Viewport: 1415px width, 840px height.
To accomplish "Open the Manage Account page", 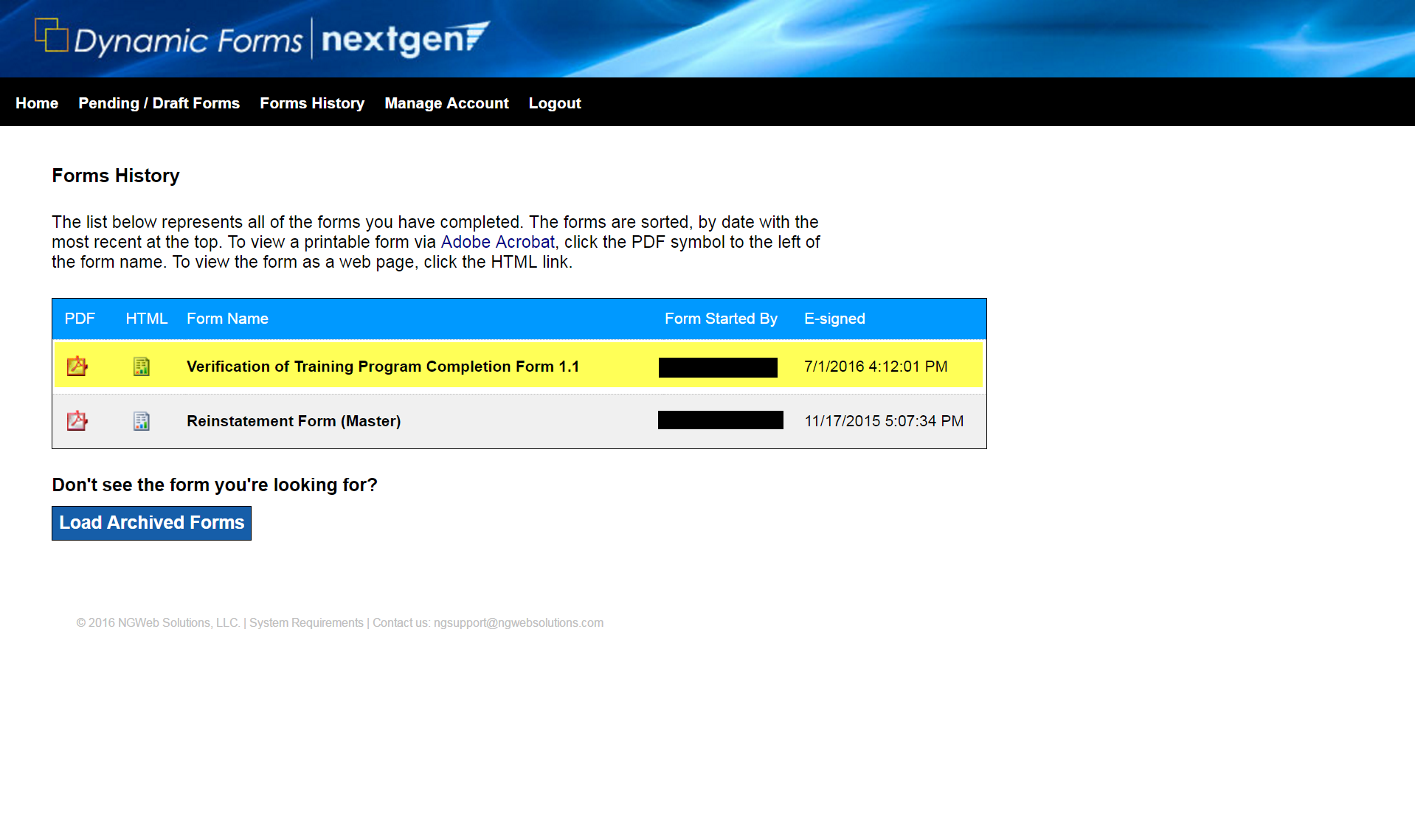I will click(446, 103).
